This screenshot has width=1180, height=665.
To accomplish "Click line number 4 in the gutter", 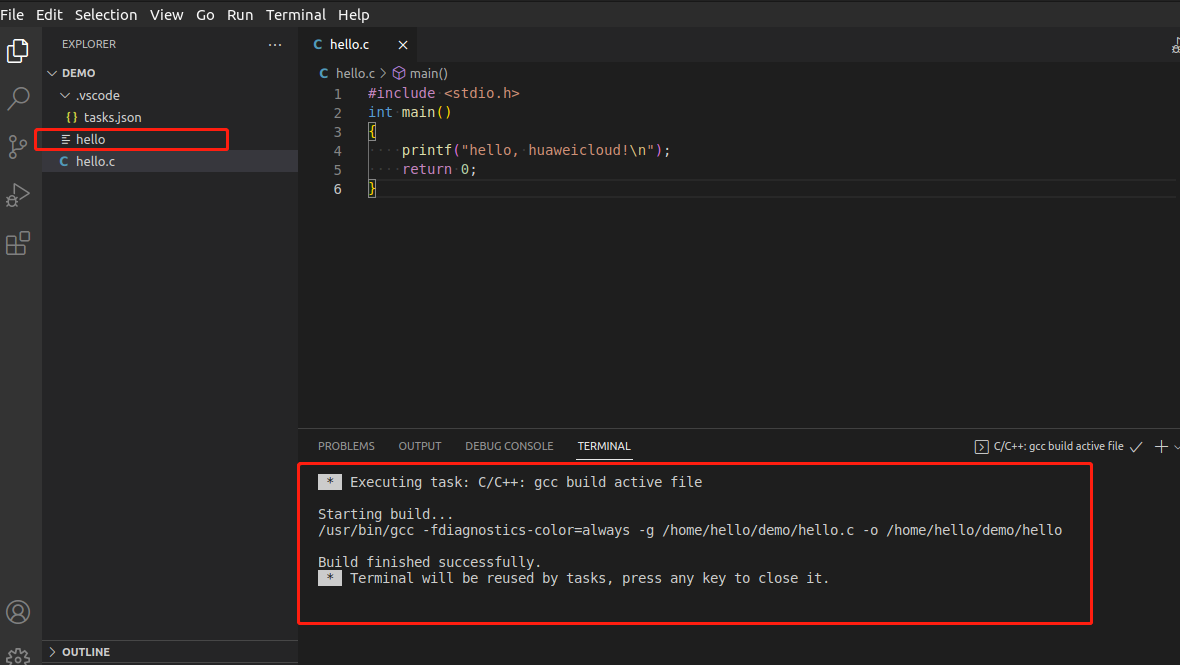I will (x=337, y=151).
